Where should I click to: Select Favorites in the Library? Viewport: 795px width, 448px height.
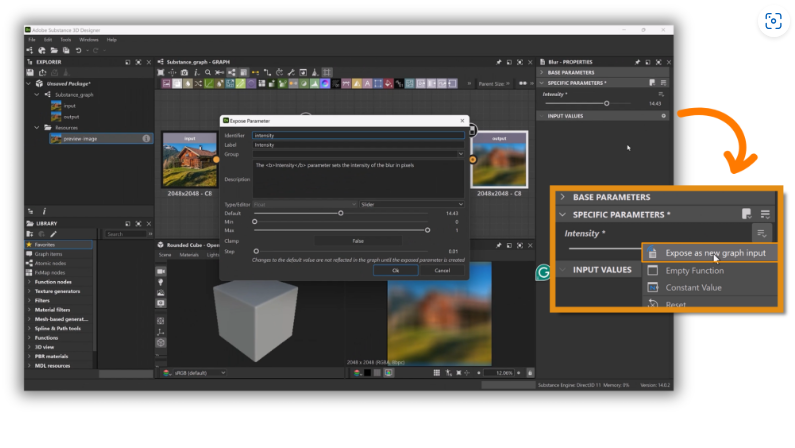point(59,245)
